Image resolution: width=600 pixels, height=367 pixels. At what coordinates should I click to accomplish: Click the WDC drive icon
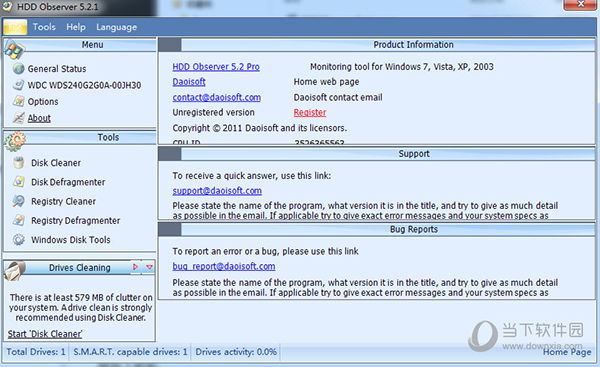tap(18, 85)
